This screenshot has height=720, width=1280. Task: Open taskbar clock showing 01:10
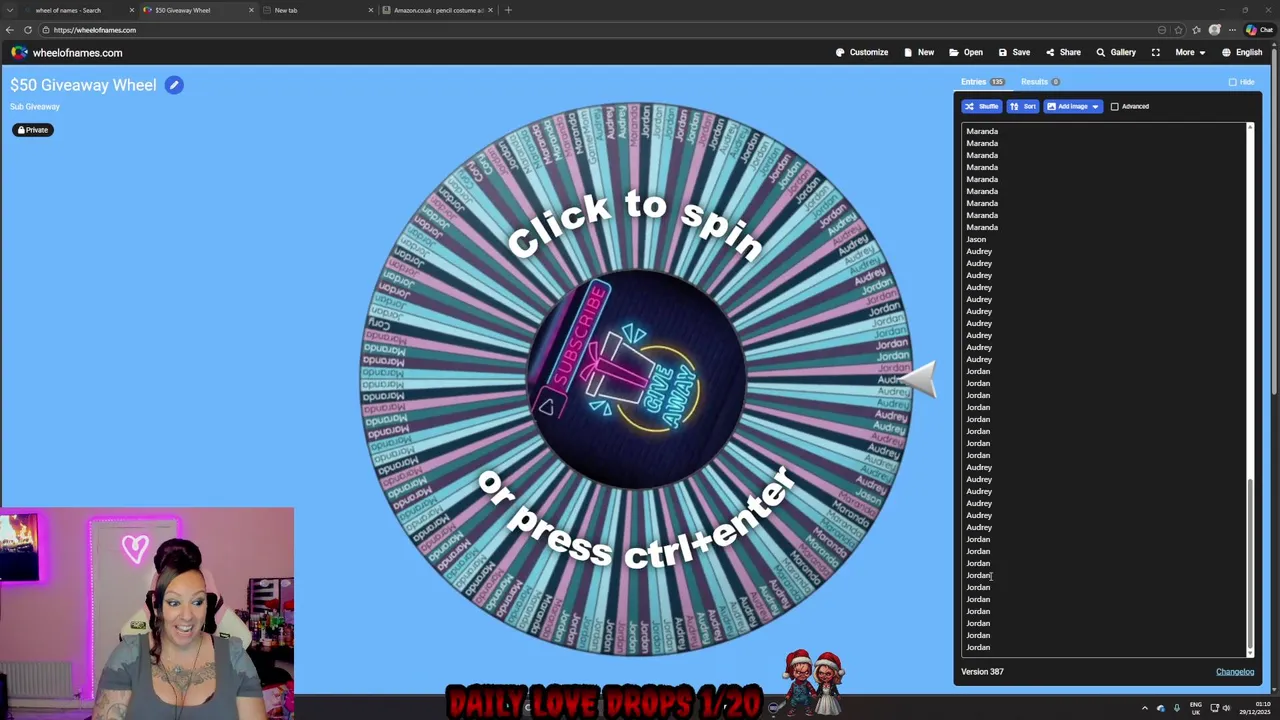click(1254, 708)
